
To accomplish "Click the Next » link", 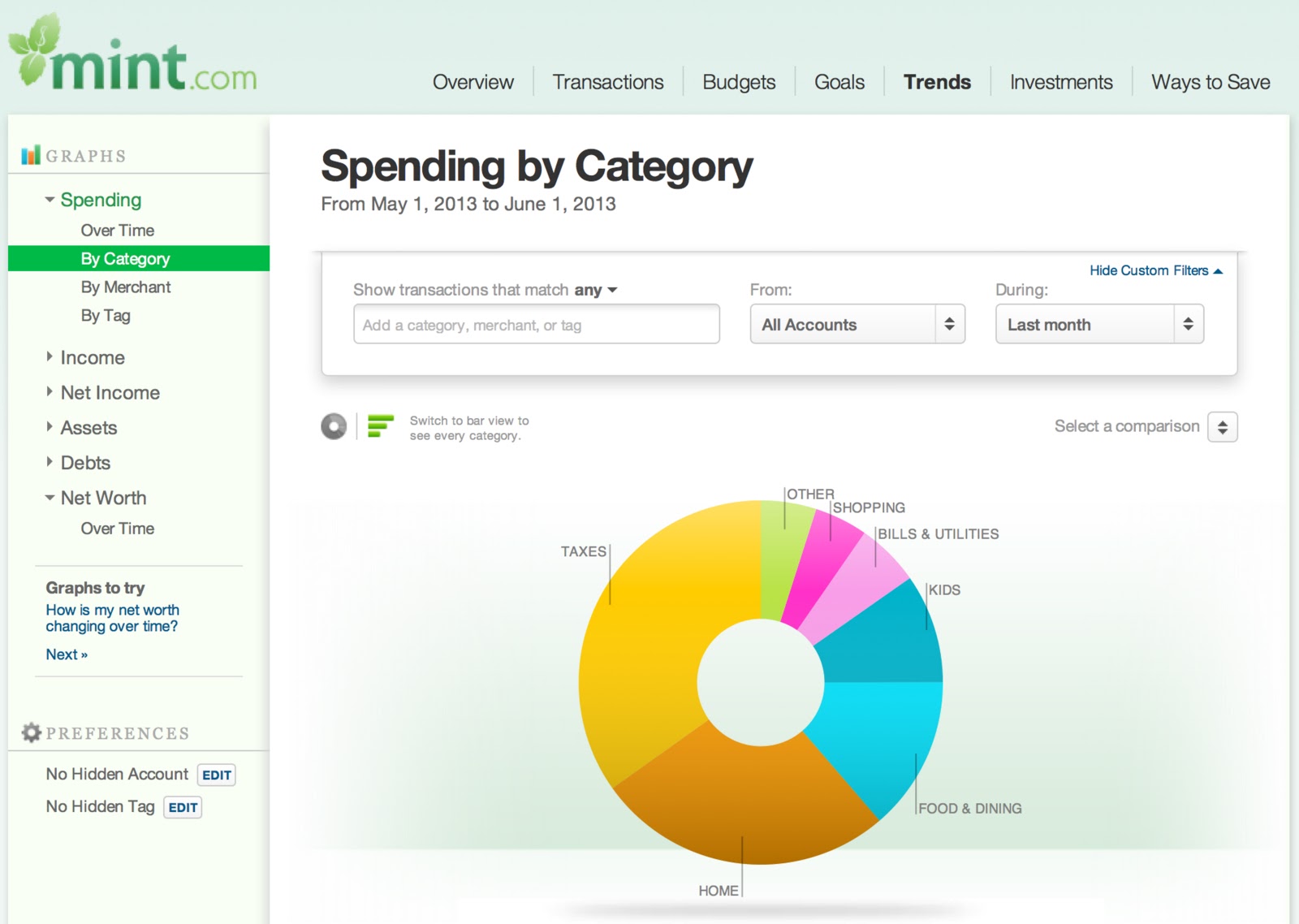I will (x=67, y=654).
